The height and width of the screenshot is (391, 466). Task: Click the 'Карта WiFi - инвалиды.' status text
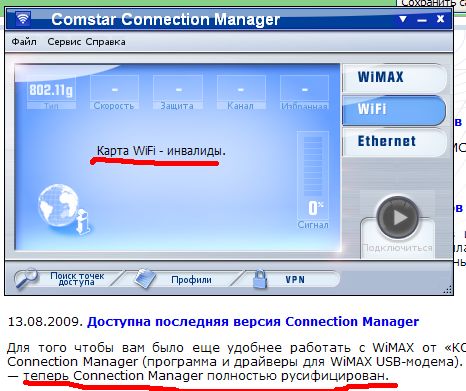pyautogui.click(x=161, y=151)
